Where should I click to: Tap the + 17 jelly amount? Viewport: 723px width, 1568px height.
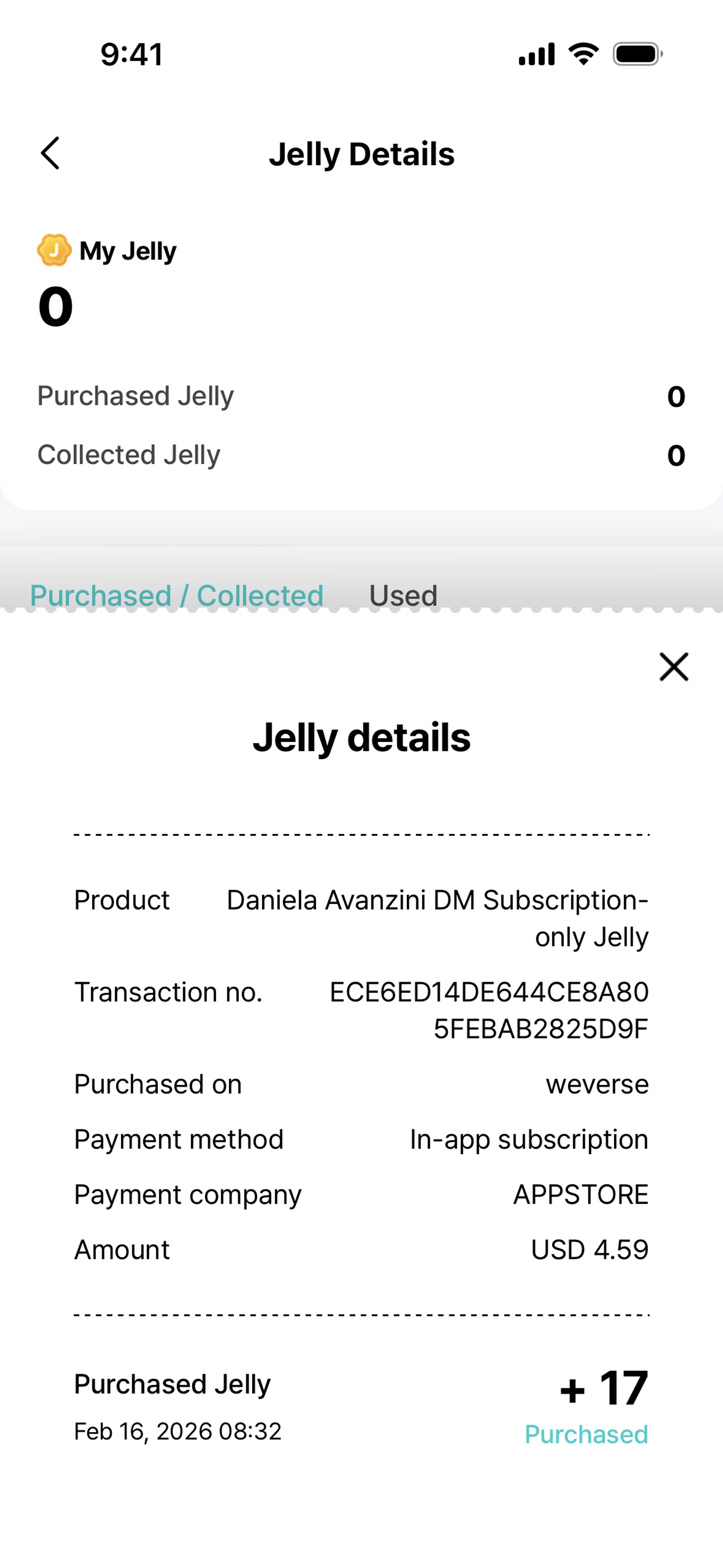pyautogui.click(x=604, y=1388)
